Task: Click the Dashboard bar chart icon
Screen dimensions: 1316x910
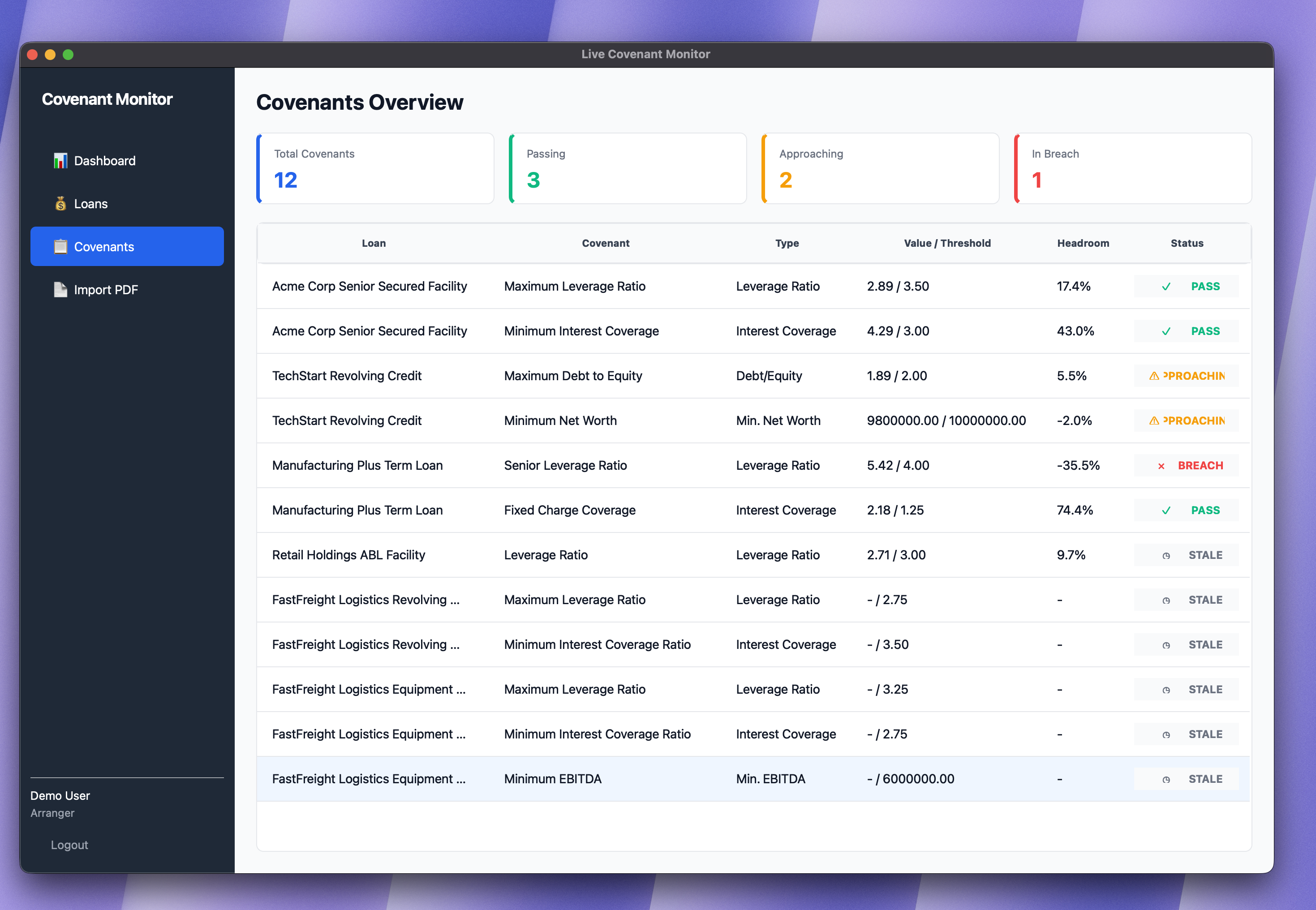Action: pyautogui.click(x=60, y=161)
